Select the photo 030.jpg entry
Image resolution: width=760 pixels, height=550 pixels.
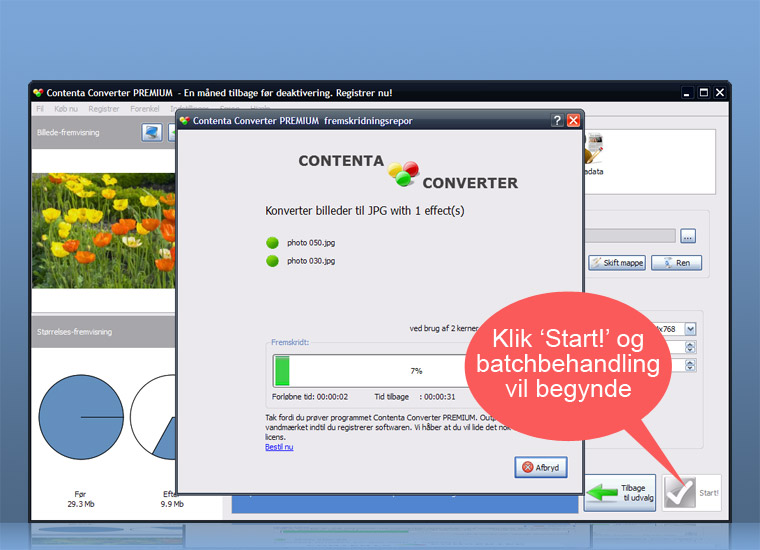(311, 261)
